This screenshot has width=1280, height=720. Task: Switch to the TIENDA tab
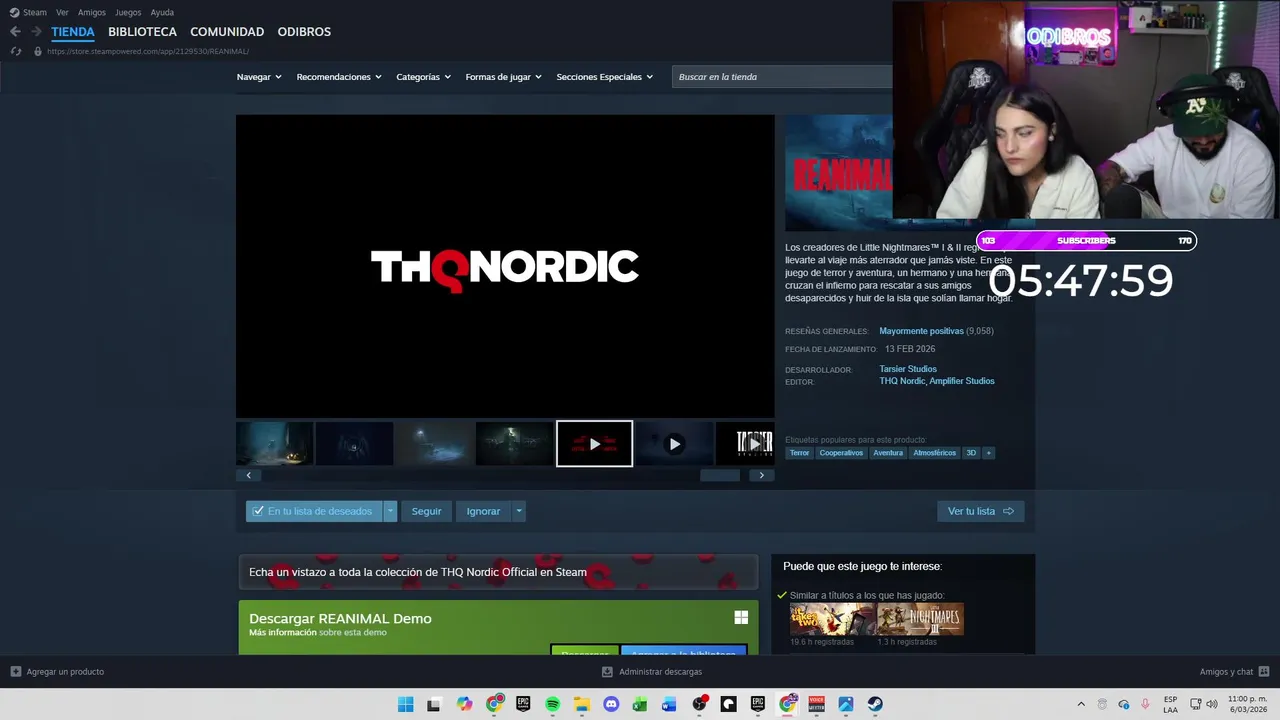point(73,32)
